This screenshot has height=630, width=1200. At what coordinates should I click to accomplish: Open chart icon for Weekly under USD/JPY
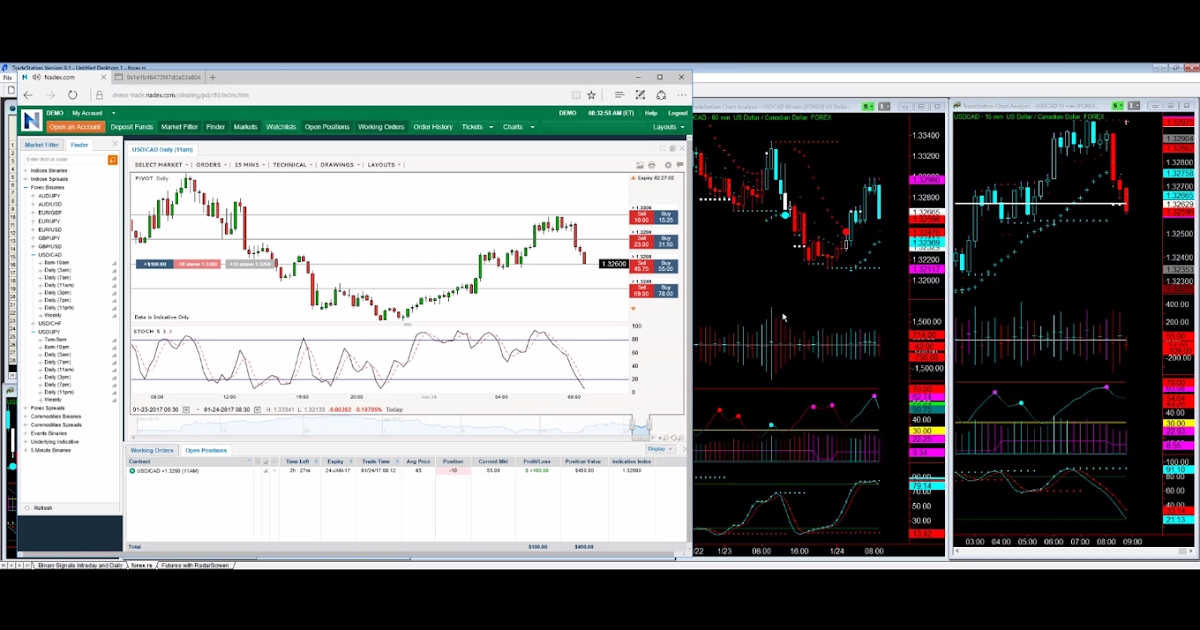click(114, 400)
